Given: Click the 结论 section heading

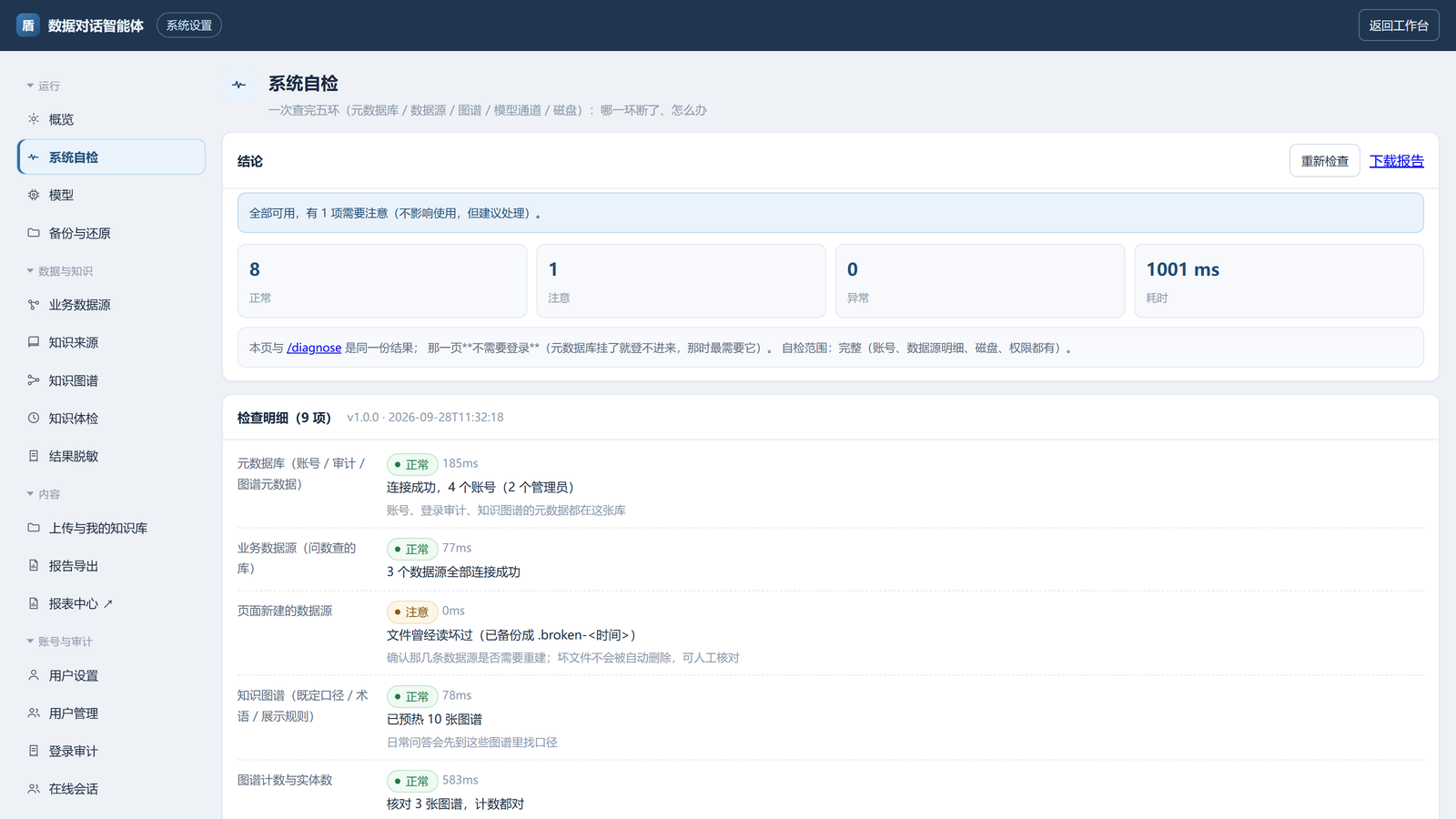Looking at the screenshot, I should click(x=250, y=161).
